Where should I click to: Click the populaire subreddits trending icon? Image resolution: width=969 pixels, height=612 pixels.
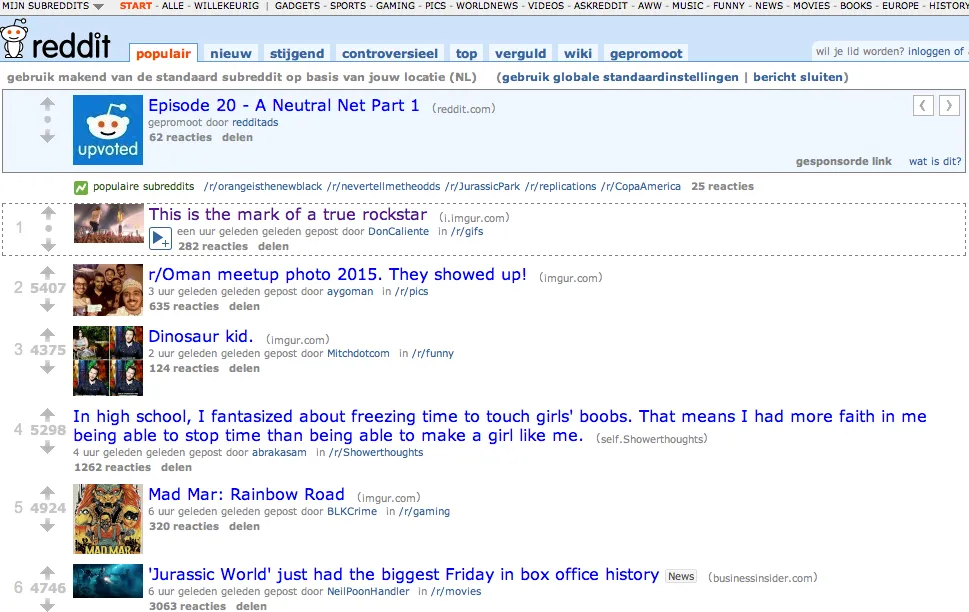tap(81, 187)
